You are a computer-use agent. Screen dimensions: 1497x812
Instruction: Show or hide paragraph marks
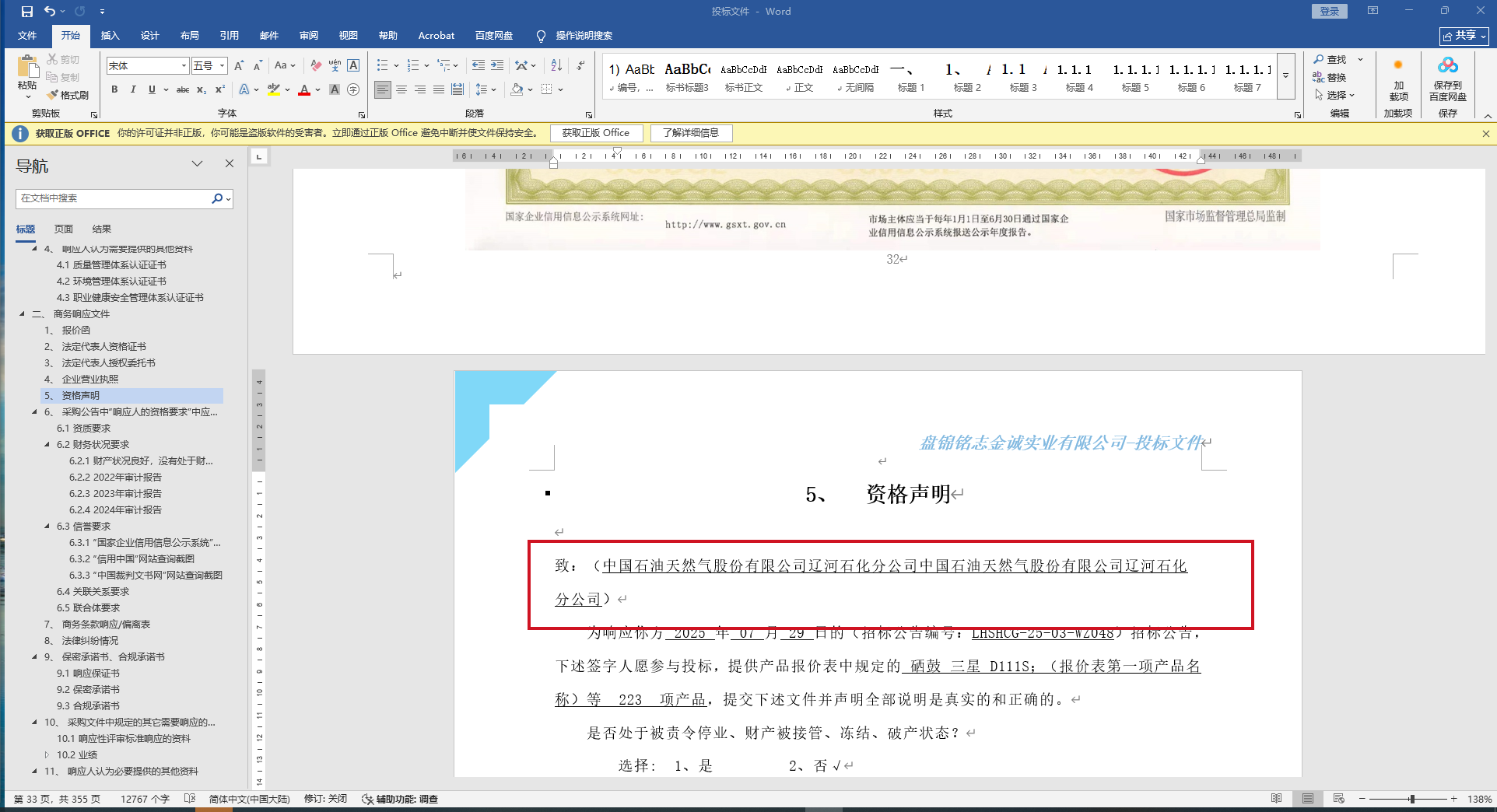coord(580,66)
